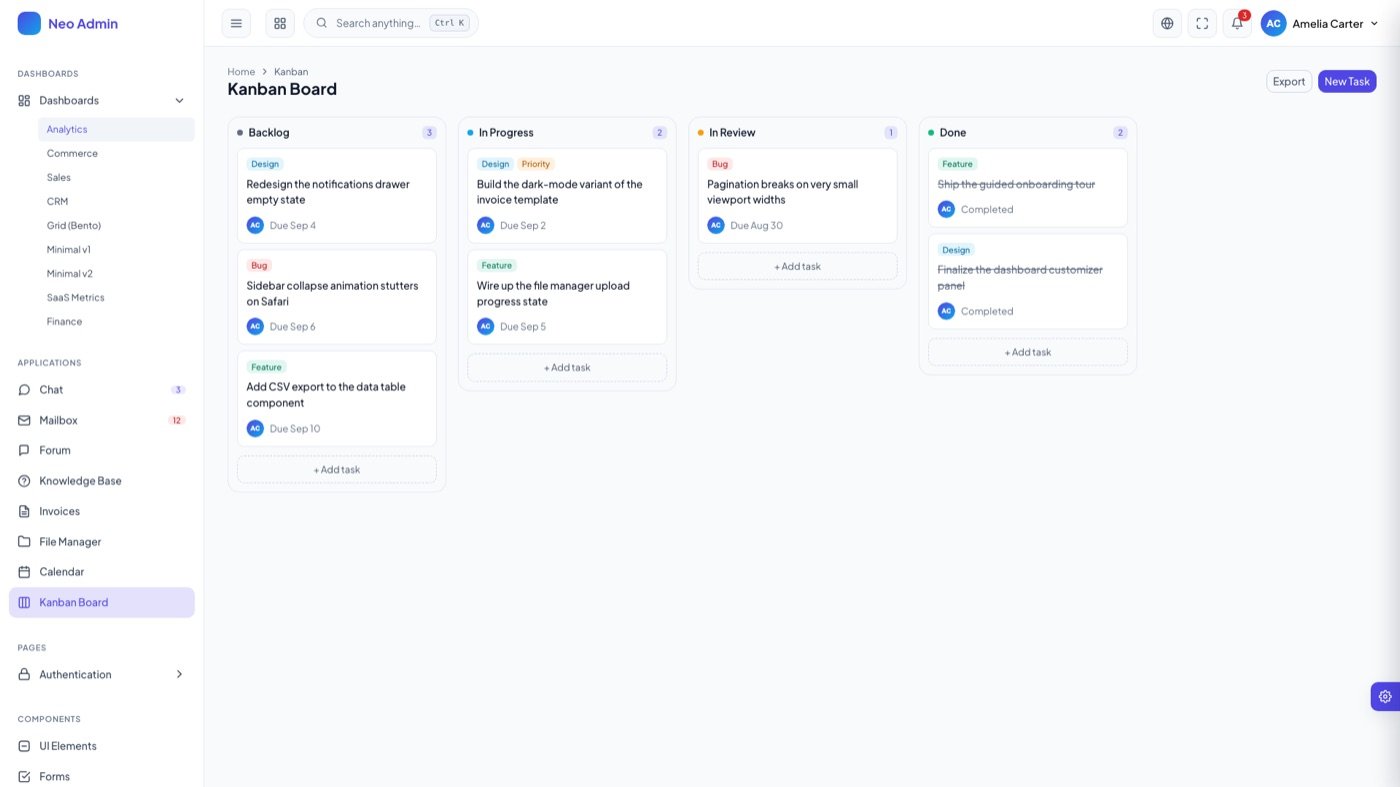The width and height of the screenshot is (1400, 787).
Task: Toggle the sidebar with the hamburger menu icon
Action: 236,23
